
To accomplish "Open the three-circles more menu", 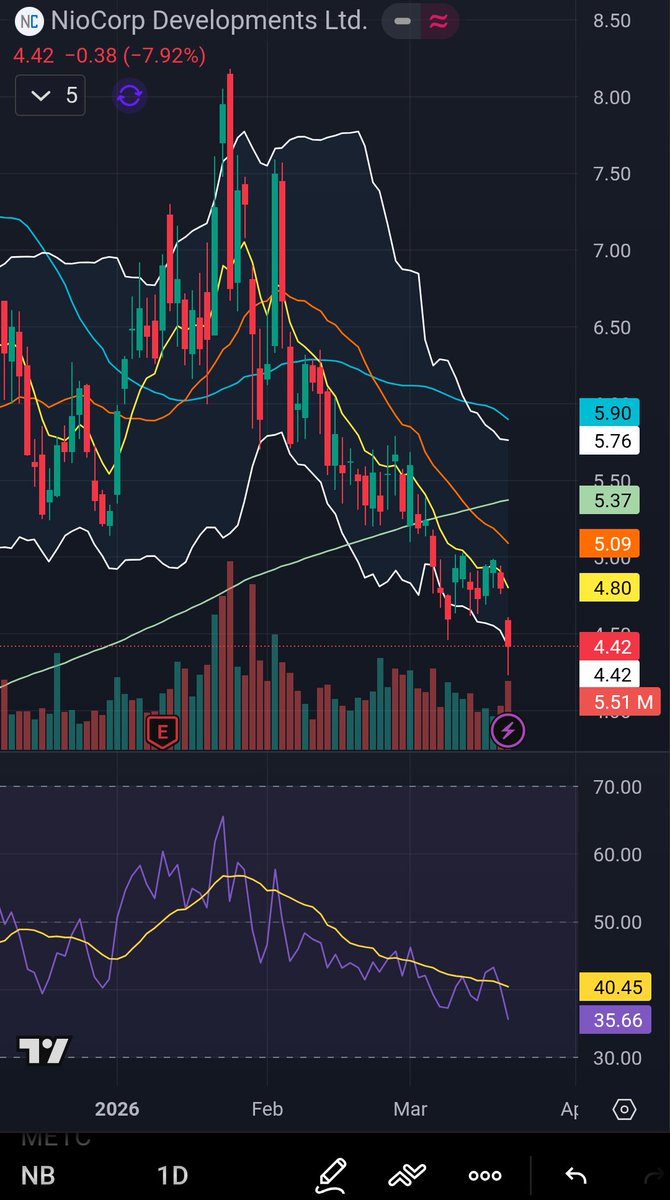I will (485, 1176).
